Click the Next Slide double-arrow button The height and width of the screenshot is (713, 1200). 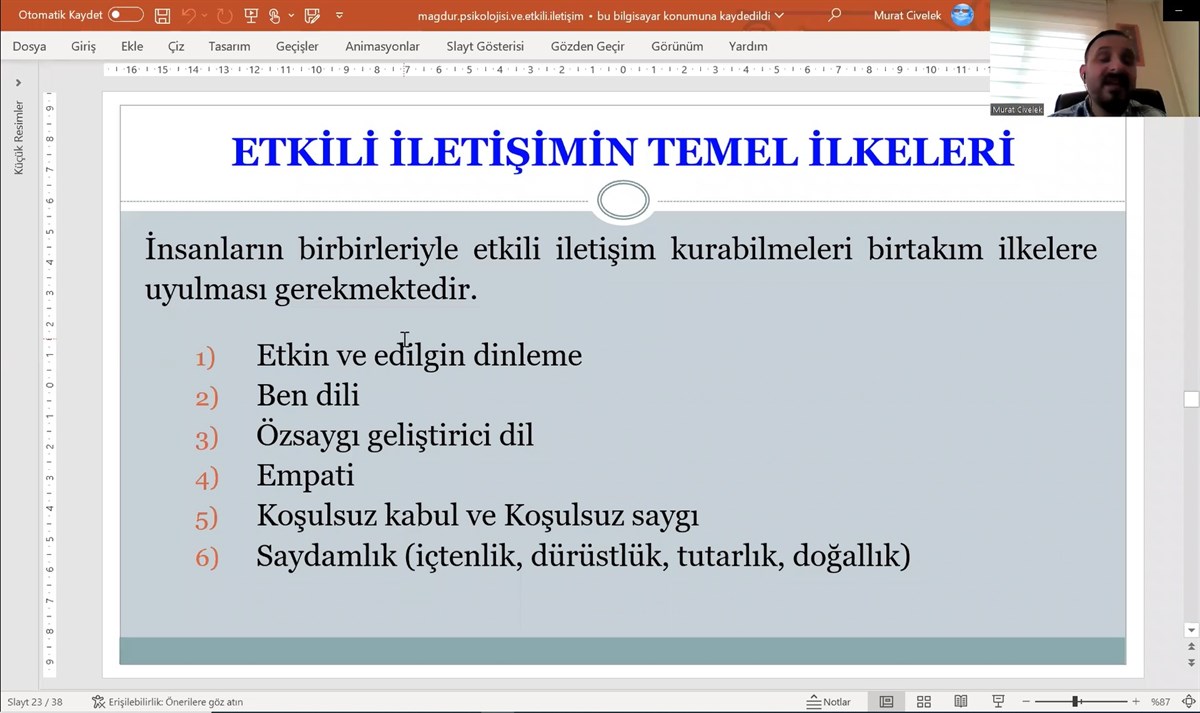point(1191,663)
